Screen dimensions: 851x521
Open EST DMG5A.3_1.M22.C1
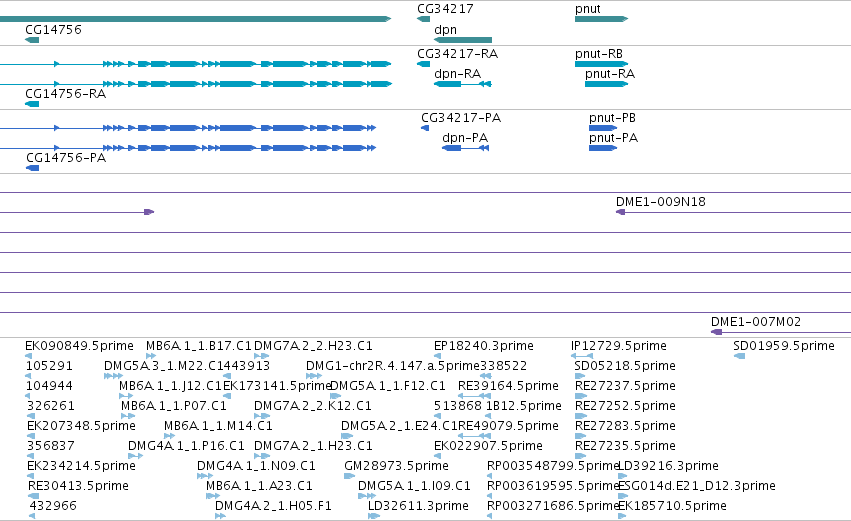point(163,366)
